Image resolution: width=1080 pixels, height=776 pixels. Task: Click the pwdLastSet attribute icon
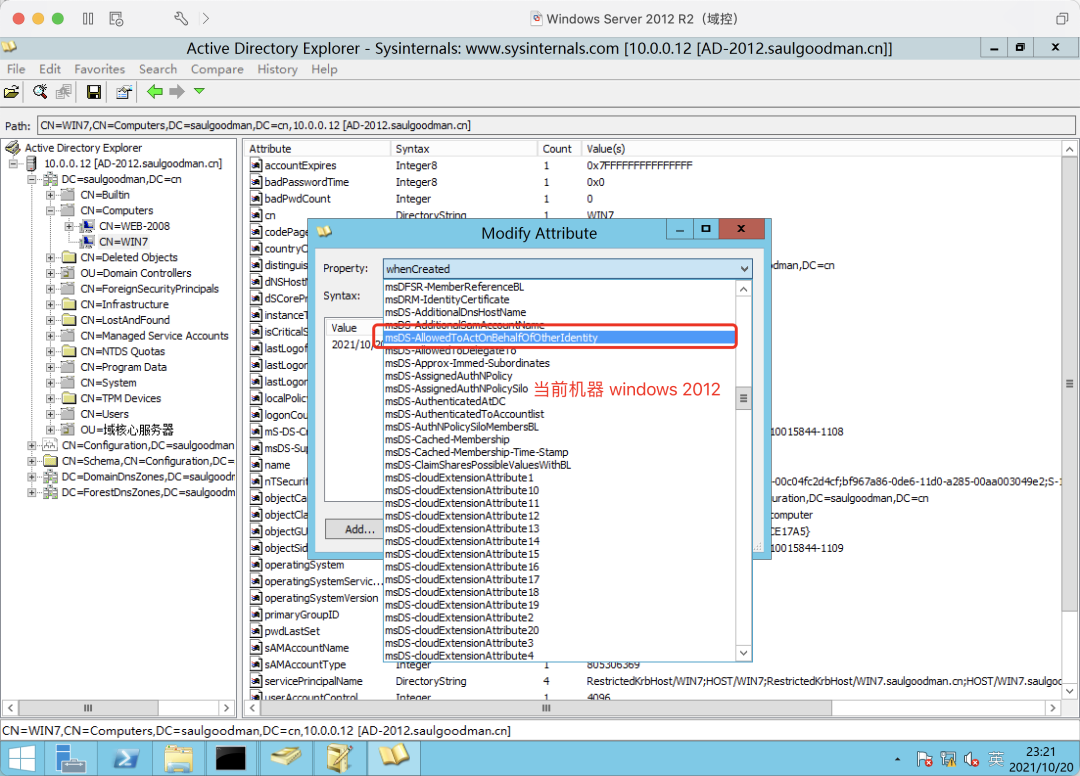(256, 631)
